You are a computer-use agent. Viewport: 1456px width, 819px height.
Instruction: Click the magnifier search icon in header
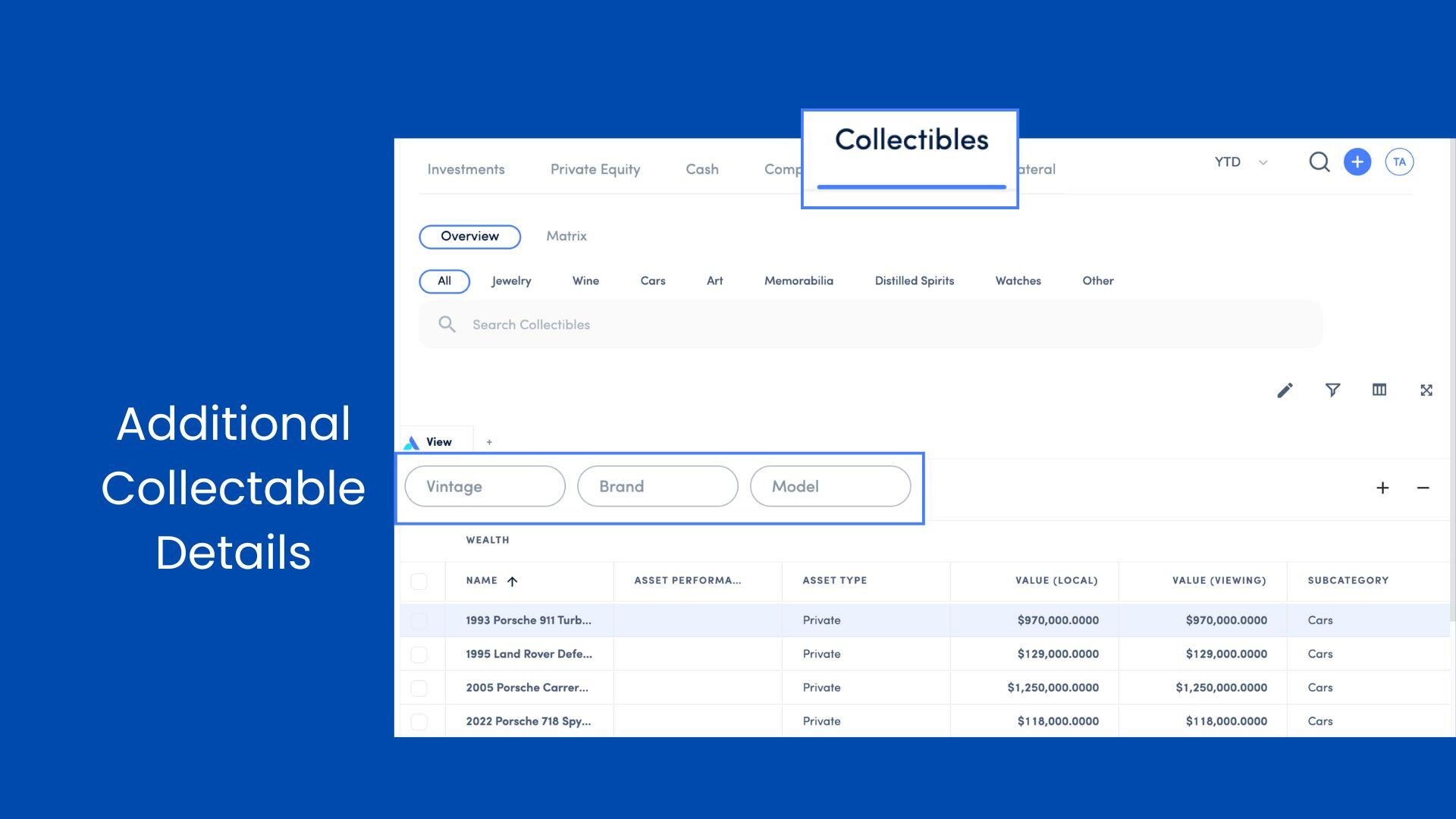[x=1319, y=162]
